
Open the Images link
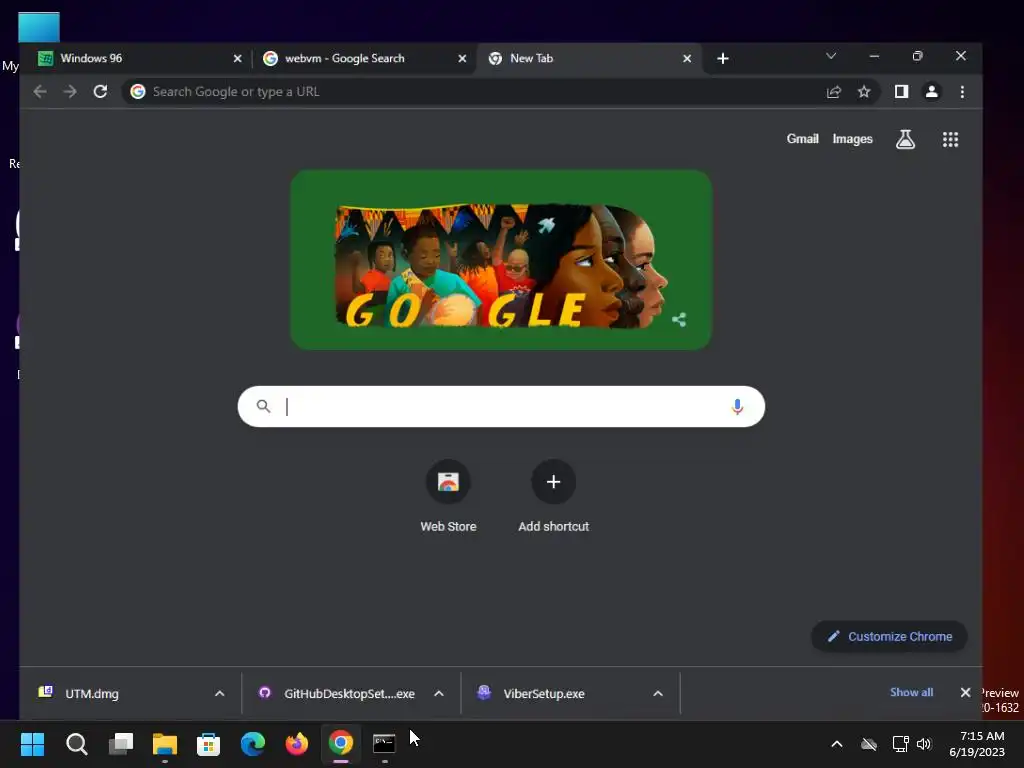click(x=852, y=138)
